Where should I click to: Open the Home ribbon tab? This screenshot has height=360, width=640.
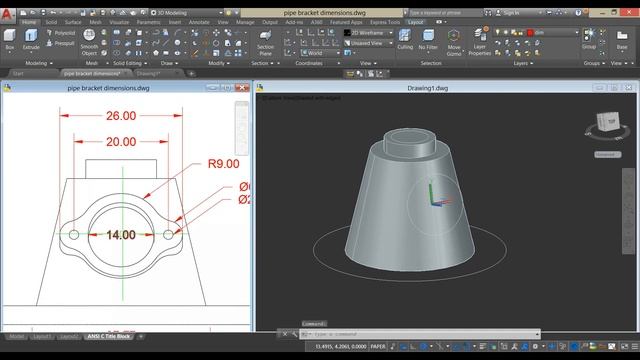pos(29,22)
